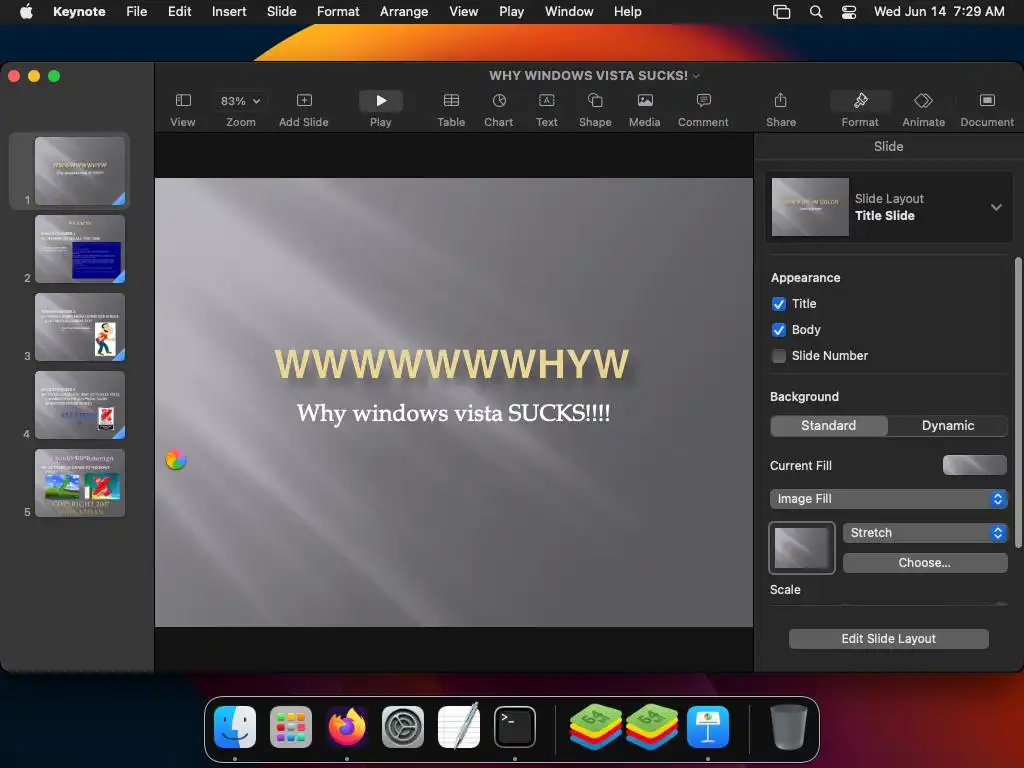Open the Arrange menu

coord(404,11)
